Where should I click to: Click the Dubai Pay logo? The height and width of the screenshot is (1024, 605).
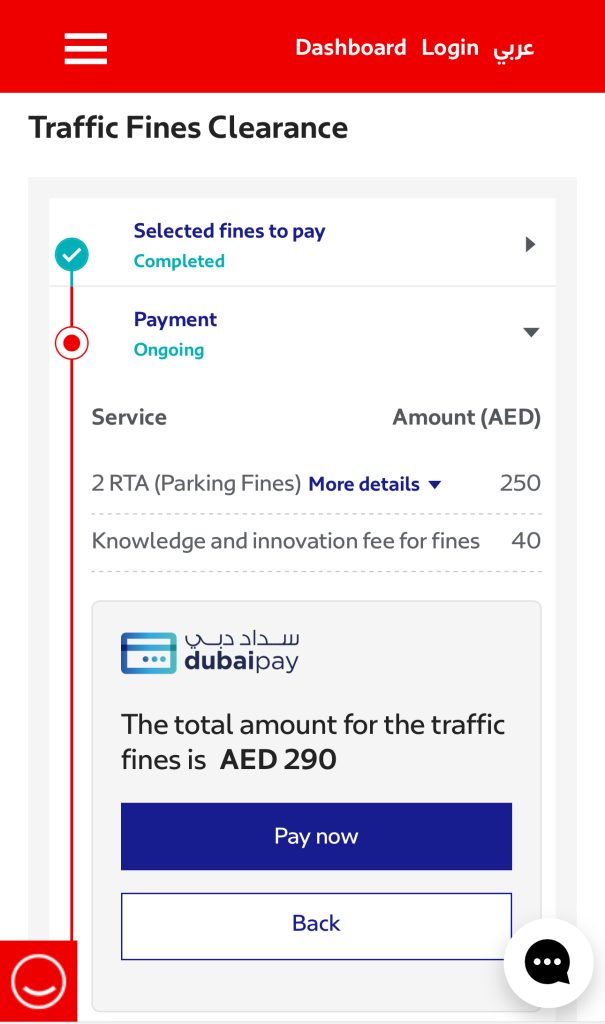click(x=210, y=651)
